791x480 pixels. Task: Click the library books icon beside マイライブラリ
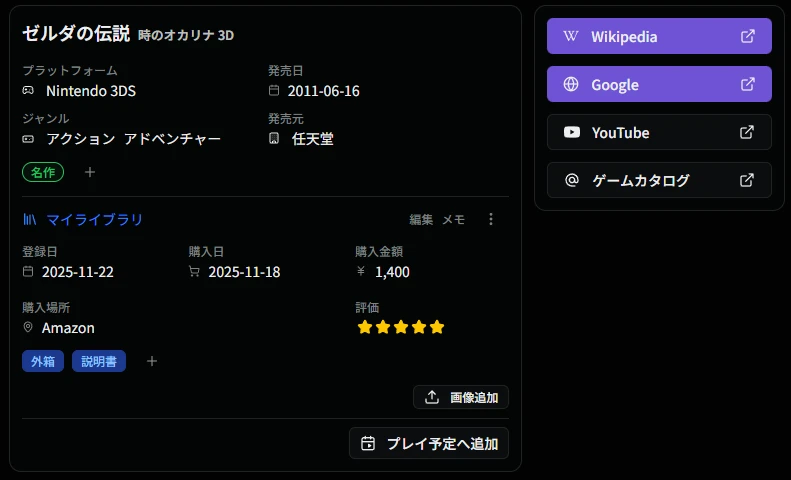(x=30, y=219)
